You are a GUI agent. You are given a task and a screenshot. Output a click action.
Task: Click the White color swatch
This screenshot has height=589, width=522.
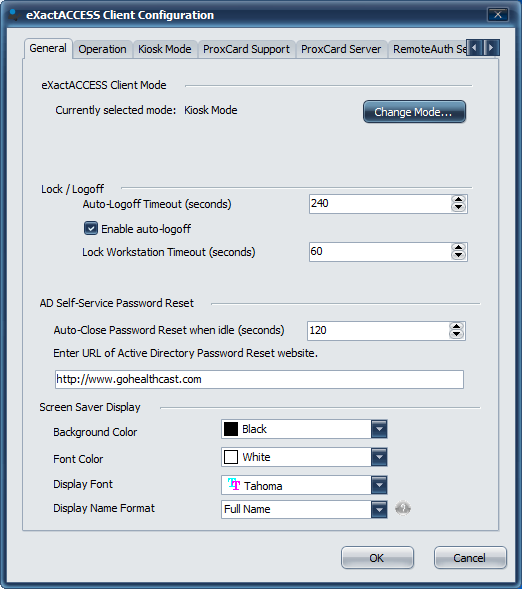pos(231,457)
